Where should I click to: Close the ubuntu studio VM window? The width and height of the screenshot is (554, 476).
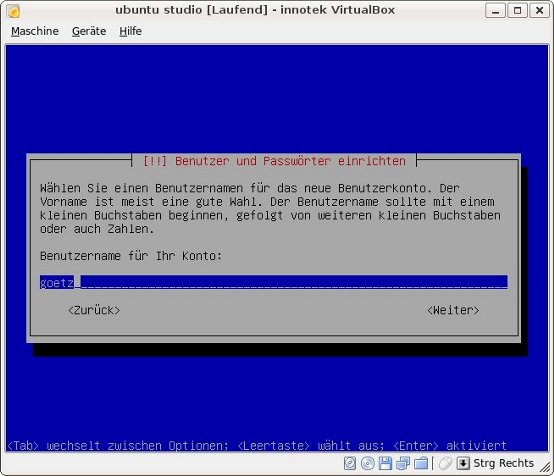[540, 11]
